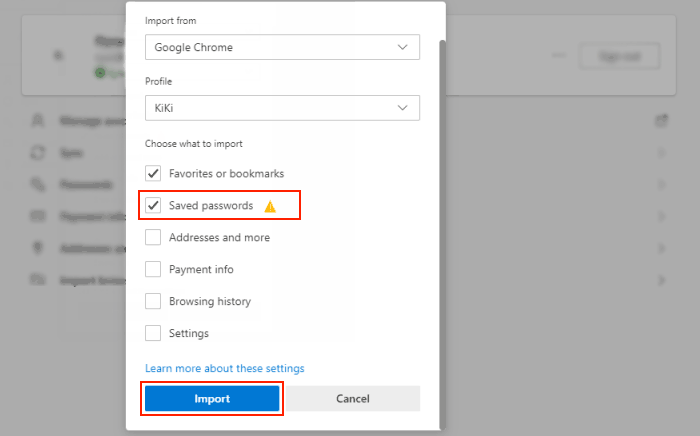Expand the Passwords row chevron on the right

pyautogui.click(x=661, y=184)
